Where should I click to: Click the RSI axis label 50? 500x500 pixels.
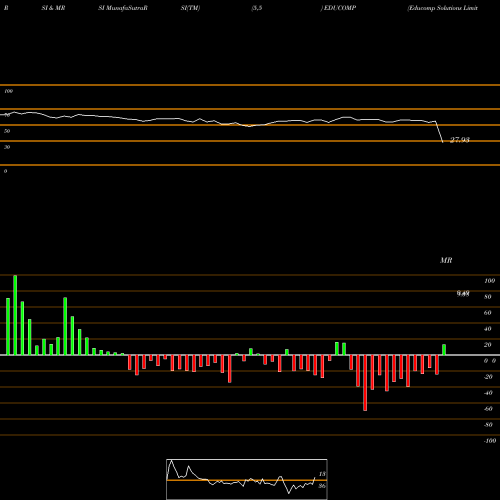(7, 131)
